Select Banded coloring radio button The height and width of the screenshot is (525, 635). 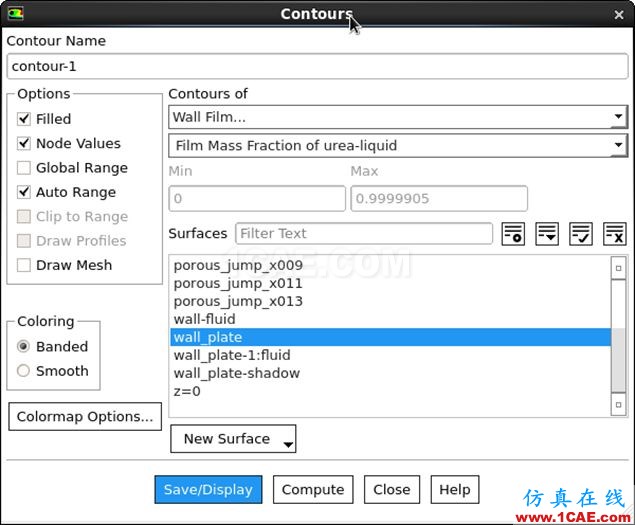click(x=23, y=346)
